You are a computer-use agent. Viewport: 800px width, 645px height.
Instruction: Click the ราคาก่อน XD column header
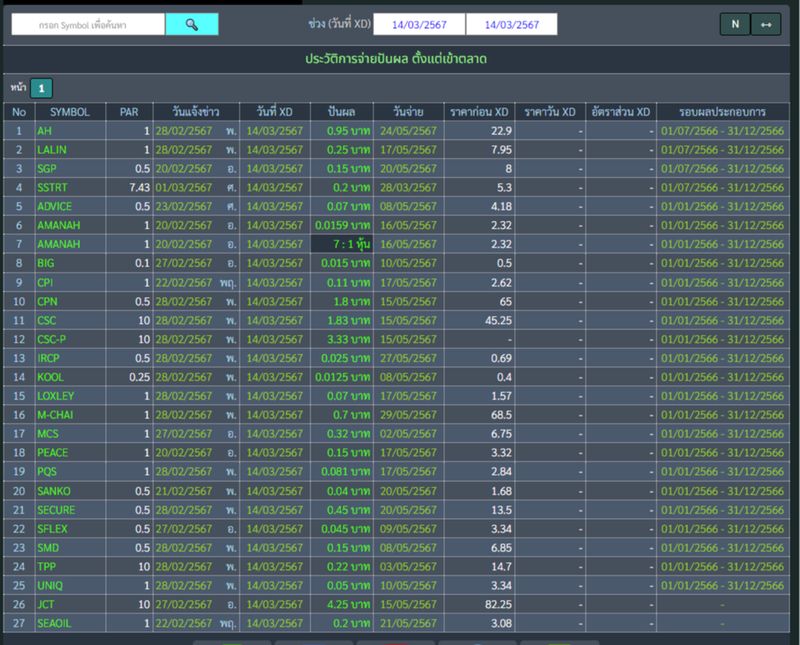point(479,112)
